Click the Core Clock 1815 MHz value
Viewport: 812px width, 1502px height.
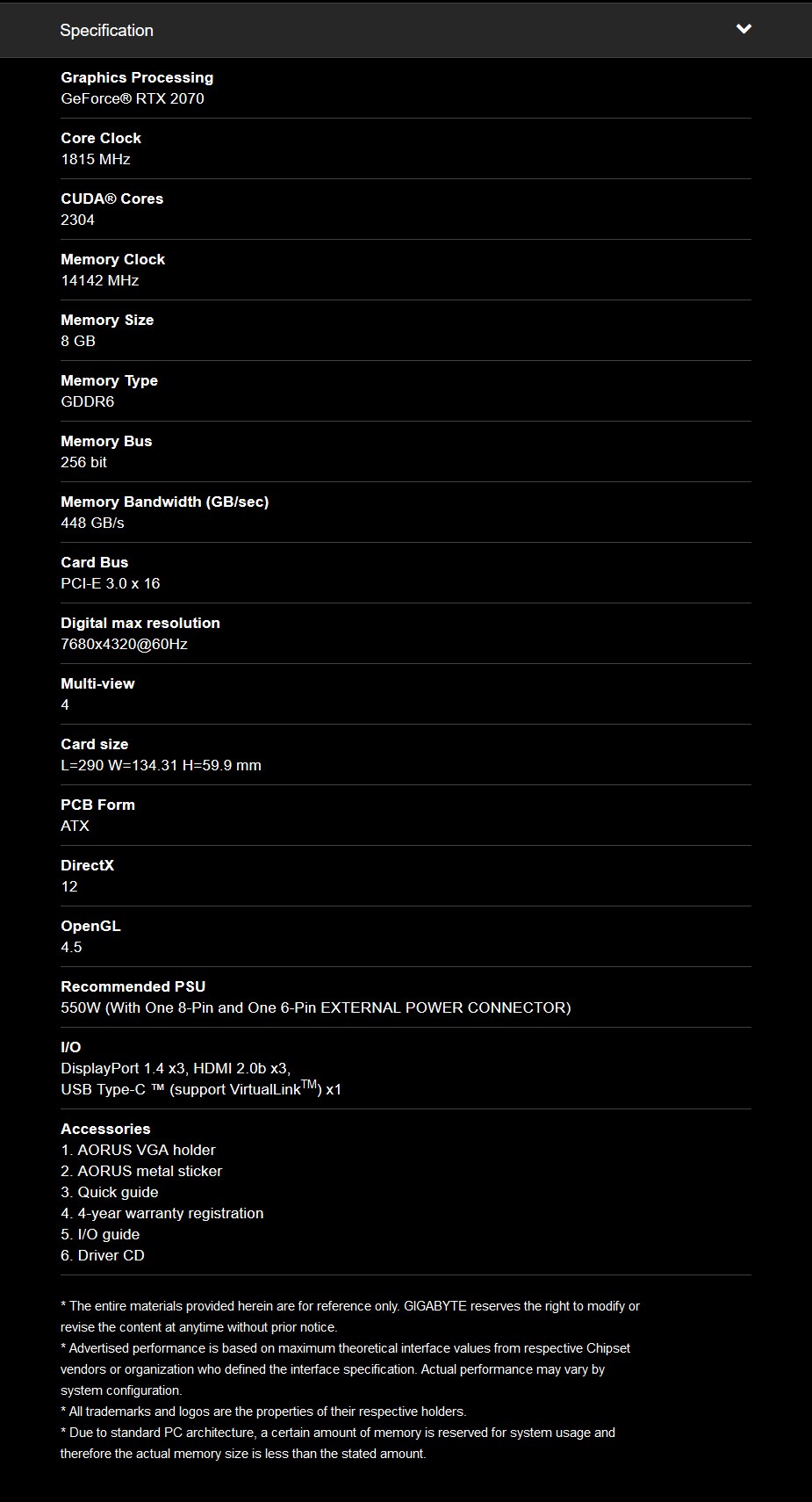coord(96,159)
